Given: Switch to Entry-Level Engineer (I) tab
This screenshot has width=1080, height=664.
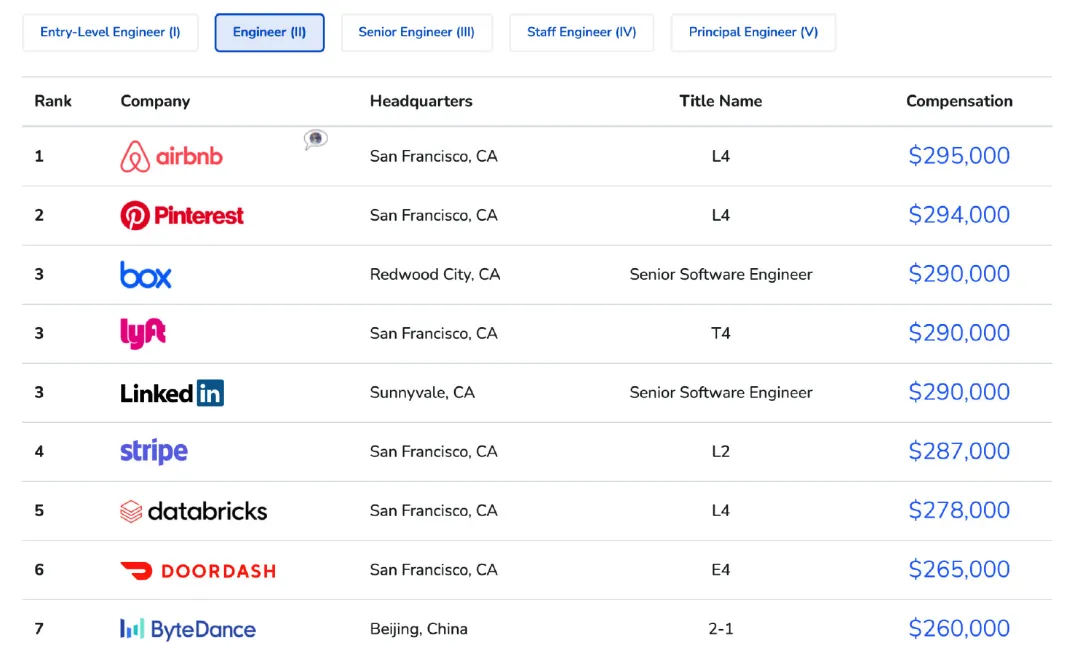Looking at the screenshot, I should 110,32.
